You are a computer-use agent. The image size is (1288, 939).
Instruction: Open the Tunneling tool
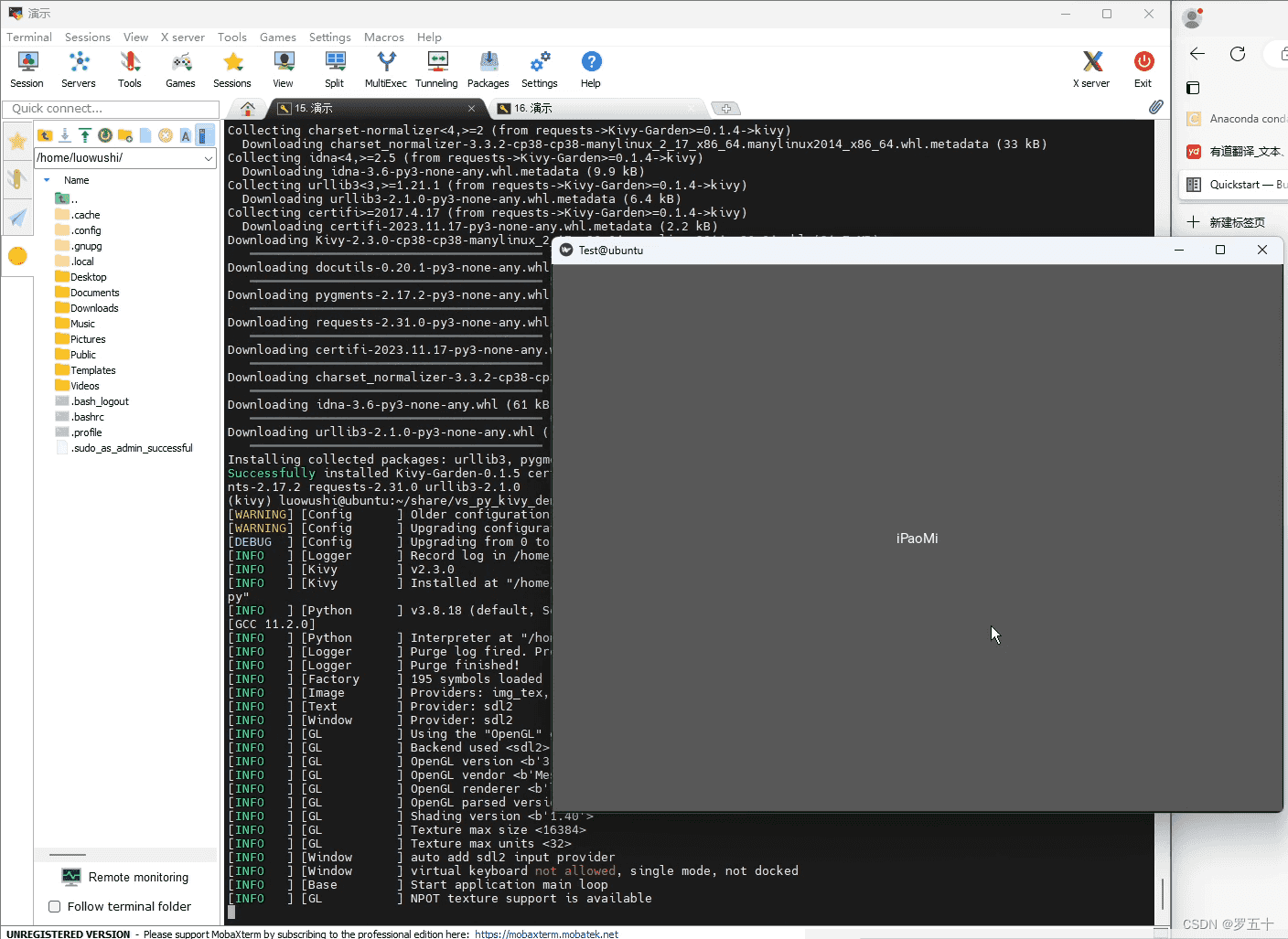pos(436,69)
